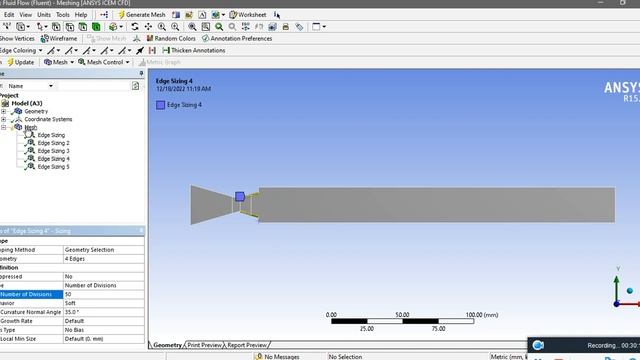Select the Edge selection filter
The height and width of the screenshot is (360, 640).
pyautogui.click(x=70, y=27)
